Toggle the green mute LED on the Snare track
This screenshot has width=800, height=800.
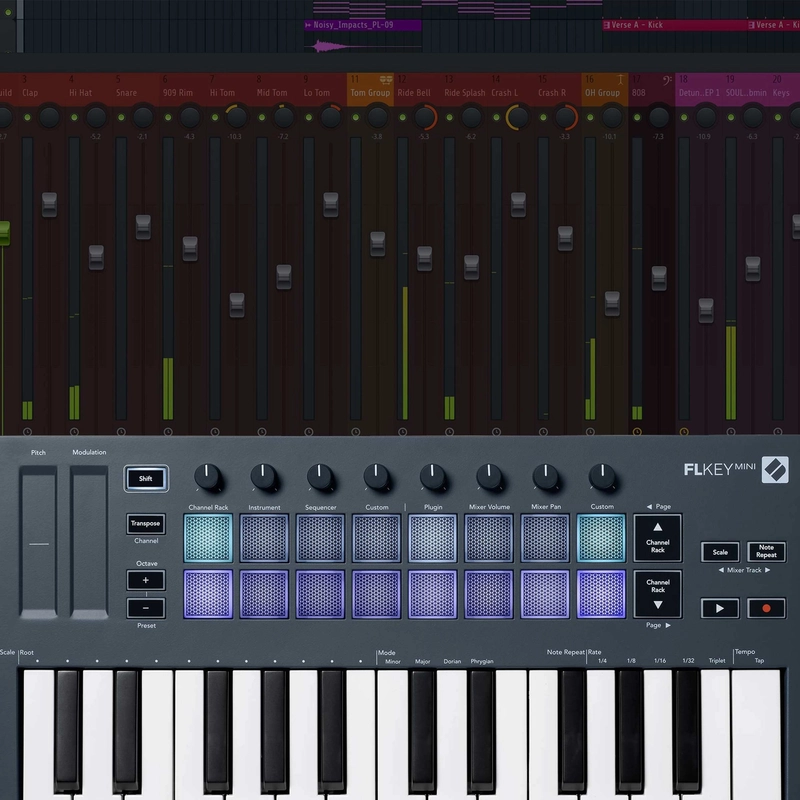coord(120,116)
